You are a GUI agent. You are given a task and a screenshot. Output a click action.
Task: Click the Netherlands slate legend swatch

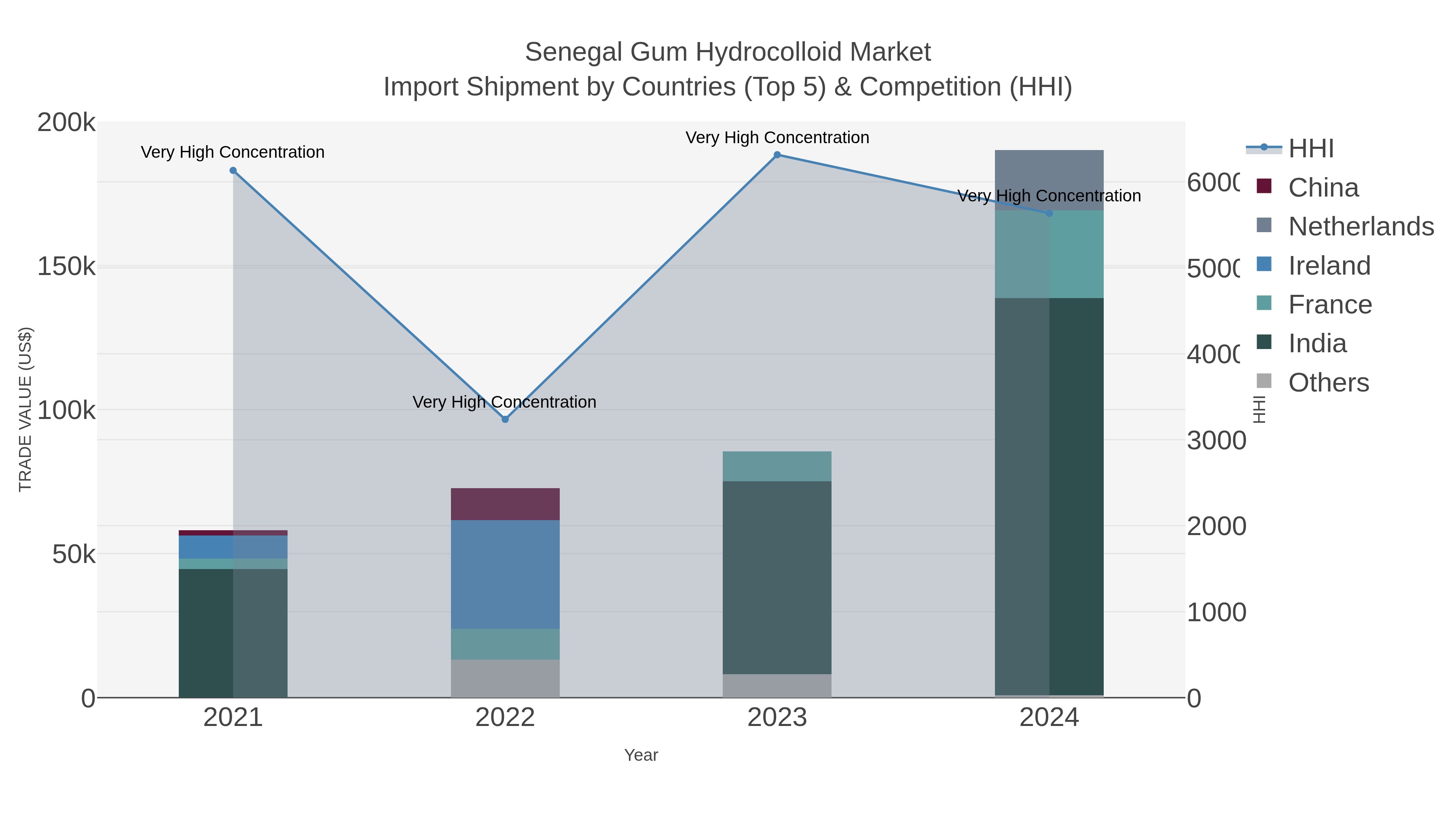[1264, 225]
